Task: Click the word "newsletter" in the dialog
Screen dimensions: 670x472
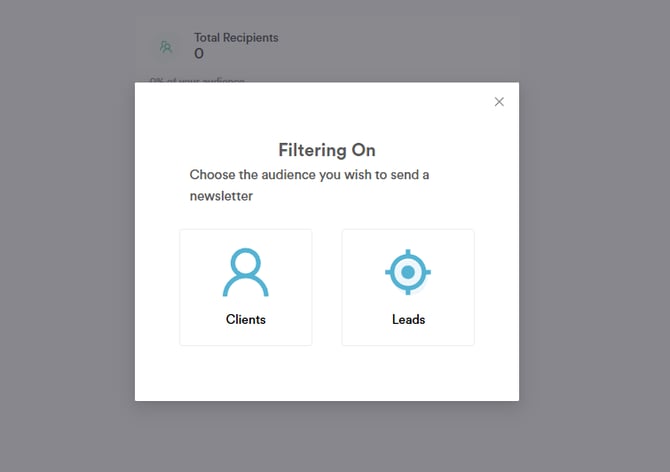Action: (221, 197)
